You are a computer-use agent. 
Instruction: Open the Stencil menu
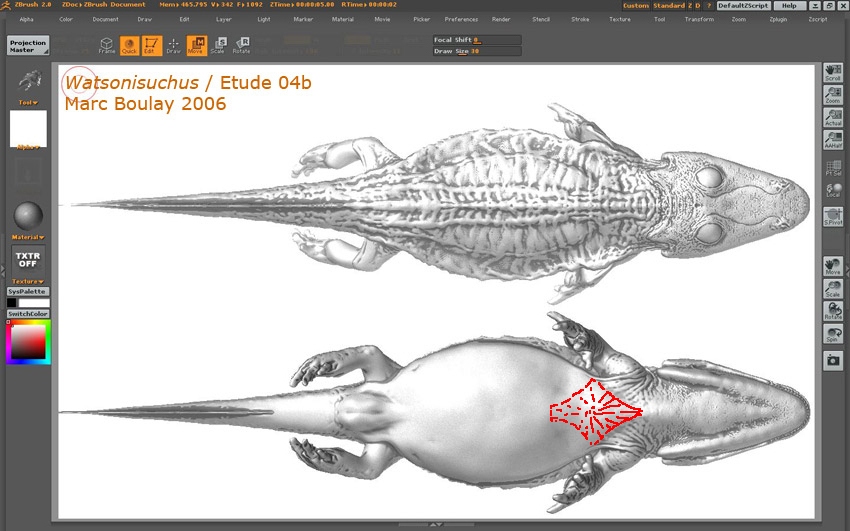541,20
